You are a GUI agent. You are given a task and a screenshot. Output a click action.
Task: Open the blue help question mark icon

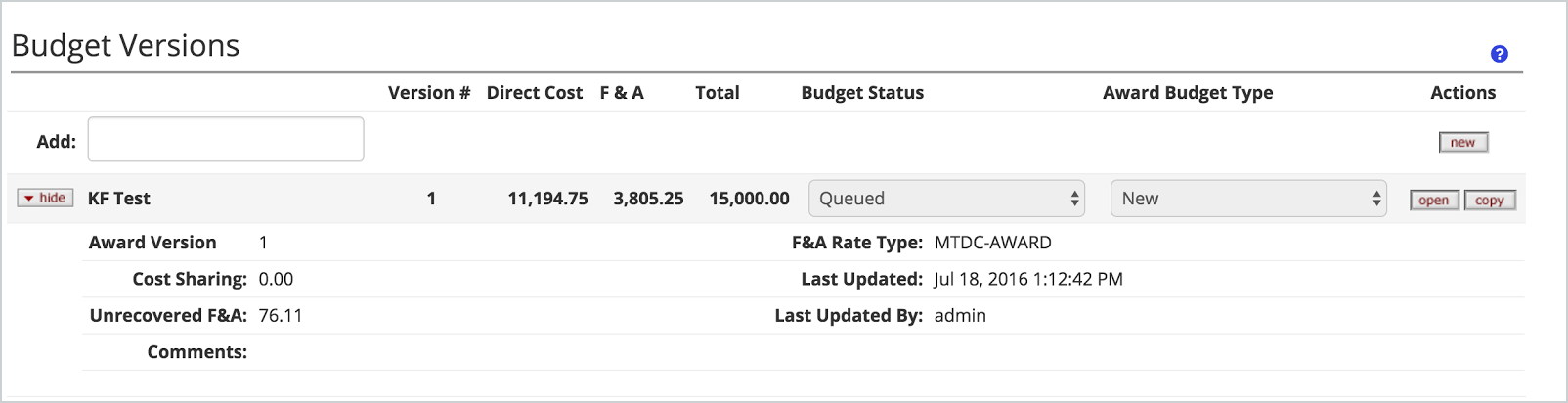click(x=1499, y=54)
